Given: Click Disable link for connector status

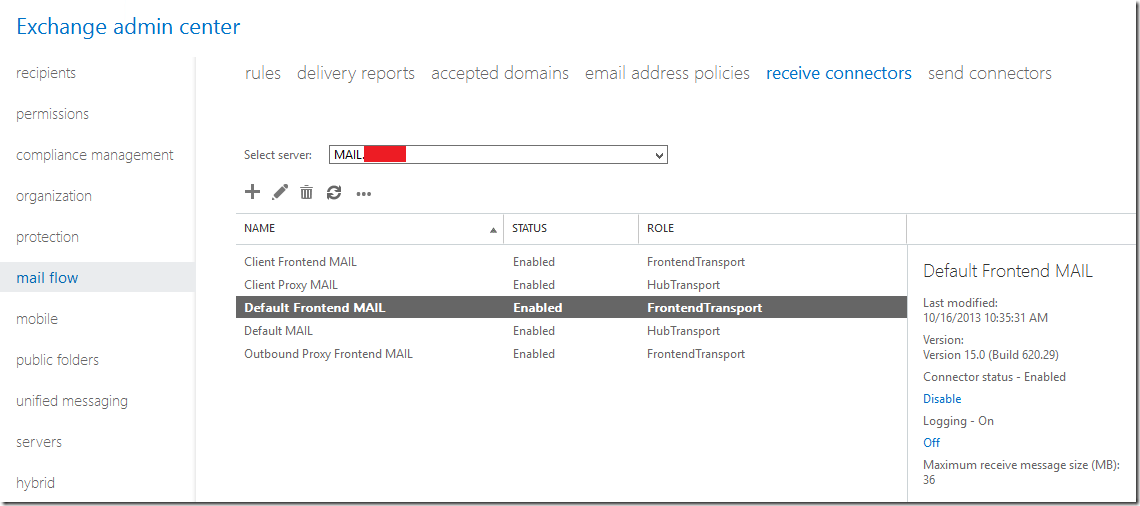Looking at the screenshot, I should [x=942, y=398].
